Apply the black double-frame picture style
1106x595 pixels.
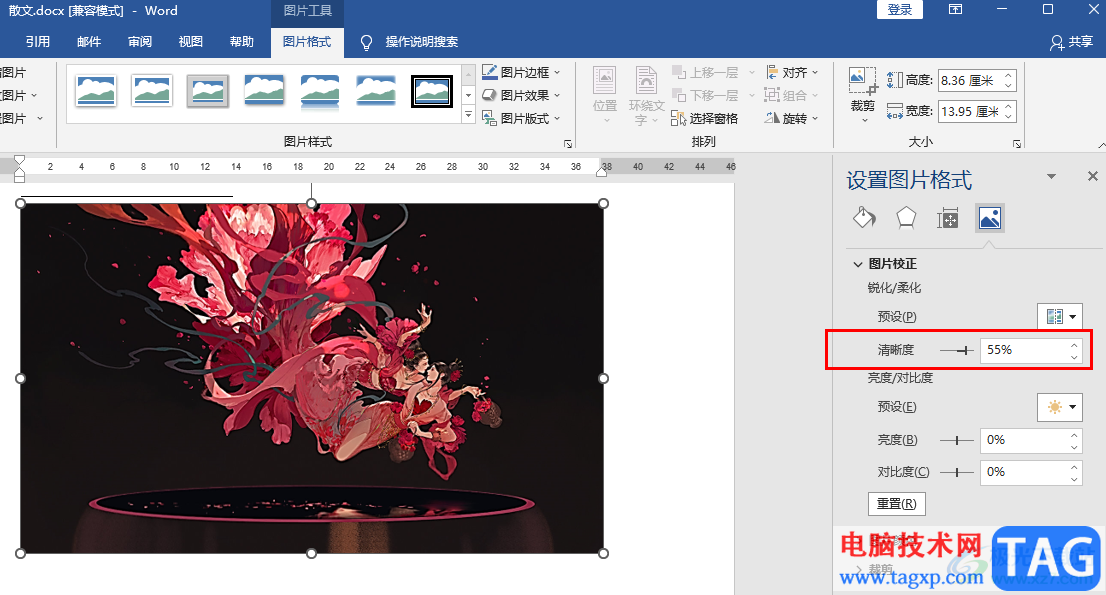pyautogui.click(x=432, y=91)
